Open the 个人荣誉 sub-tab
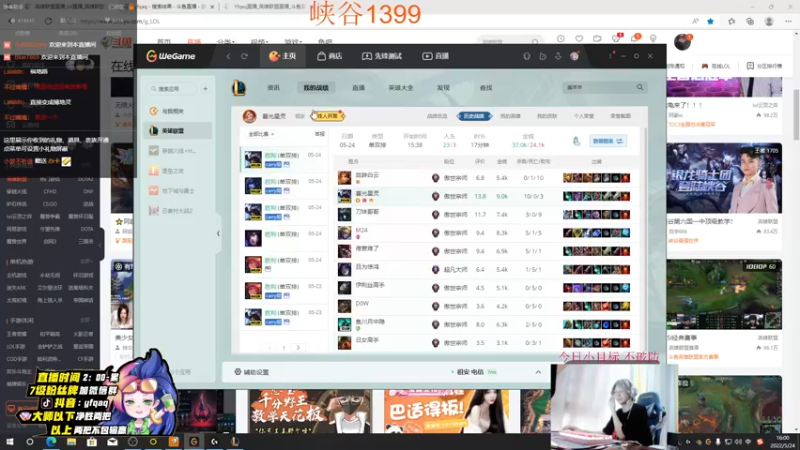The image size is (800, 450). (x=584, y=116)
